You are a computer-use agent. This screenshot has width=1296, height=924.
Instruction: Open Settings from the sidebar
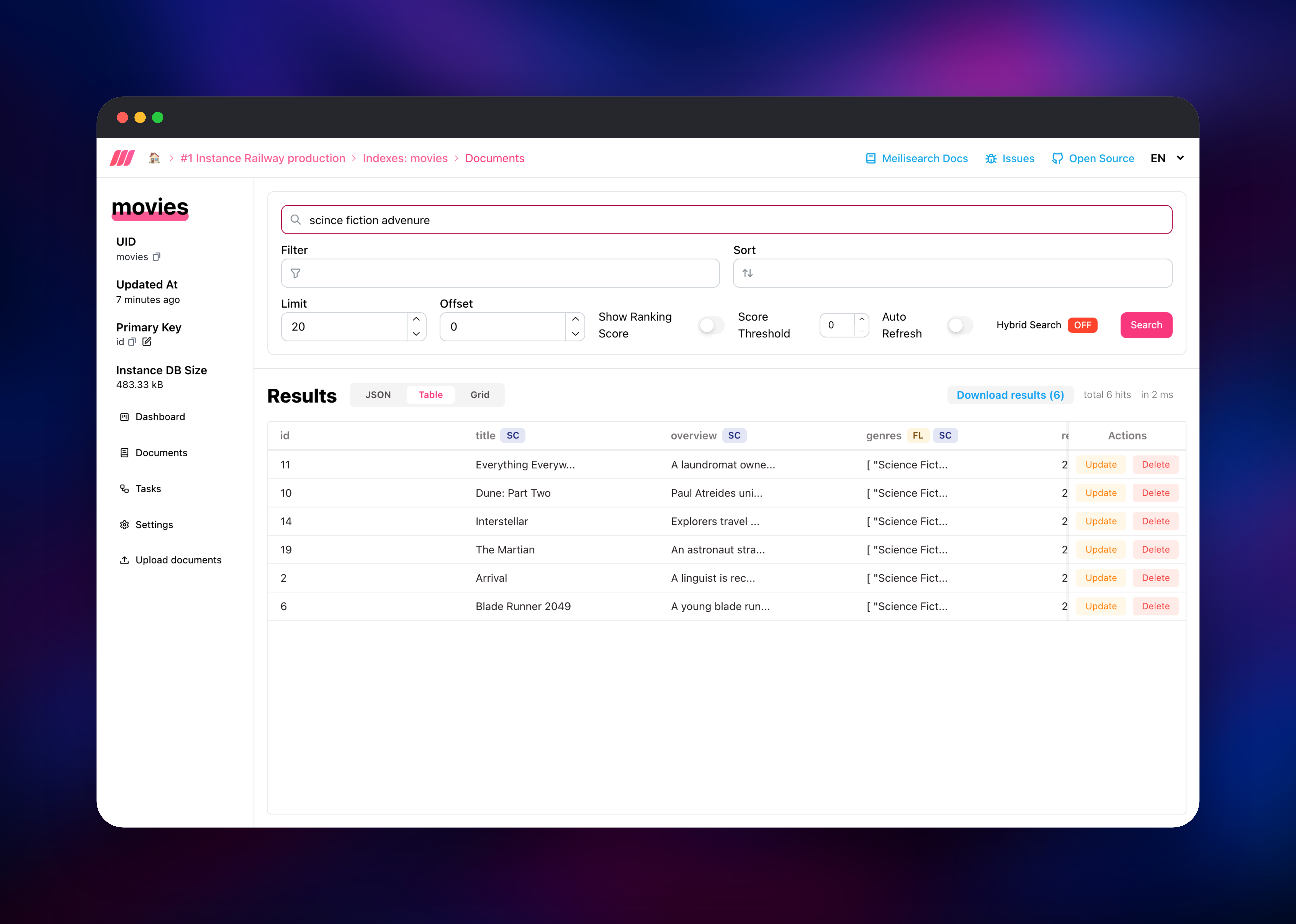click(154, 524)
